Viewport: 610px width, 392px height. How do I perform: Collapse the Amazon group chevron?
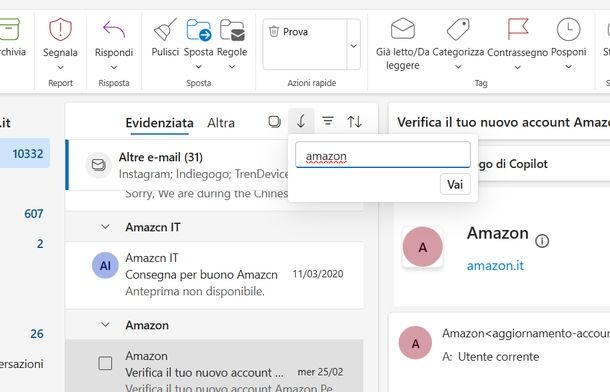[105, 325]
